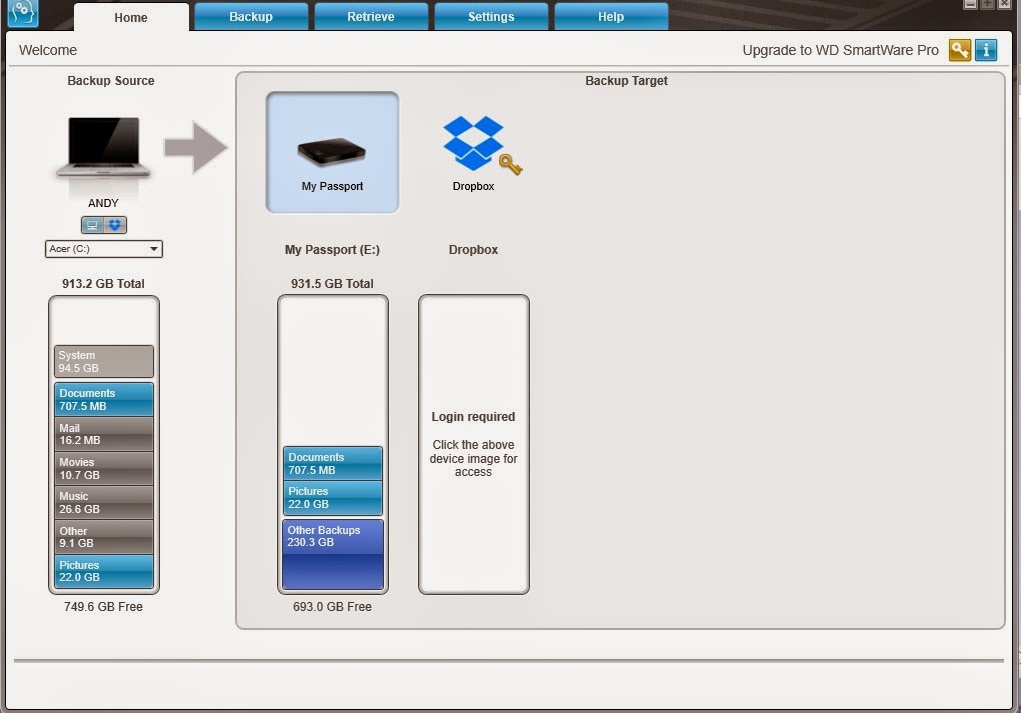Click source Documents 707.5 MB category

(x=104, y=399)
